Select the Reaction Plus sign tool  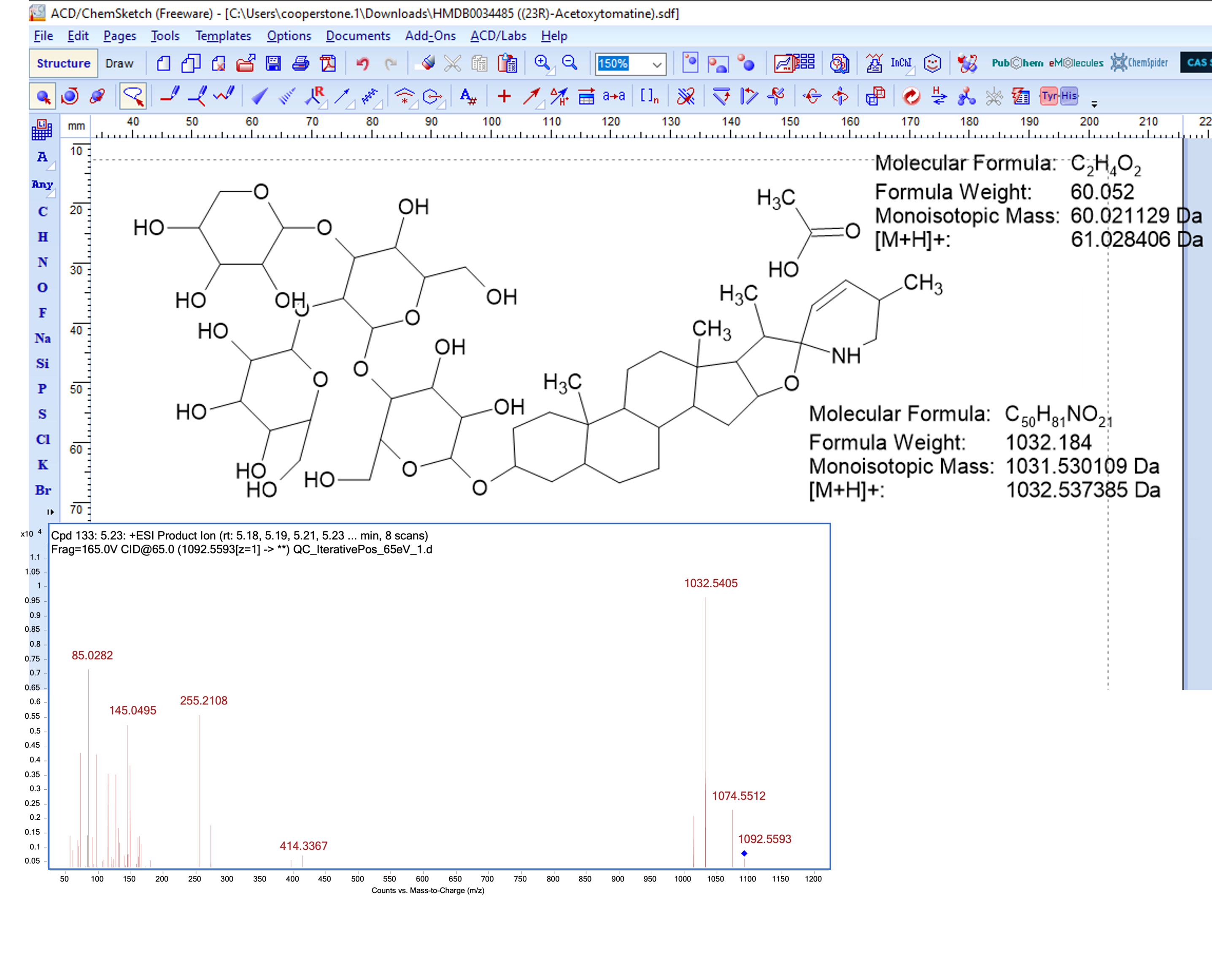504,97
